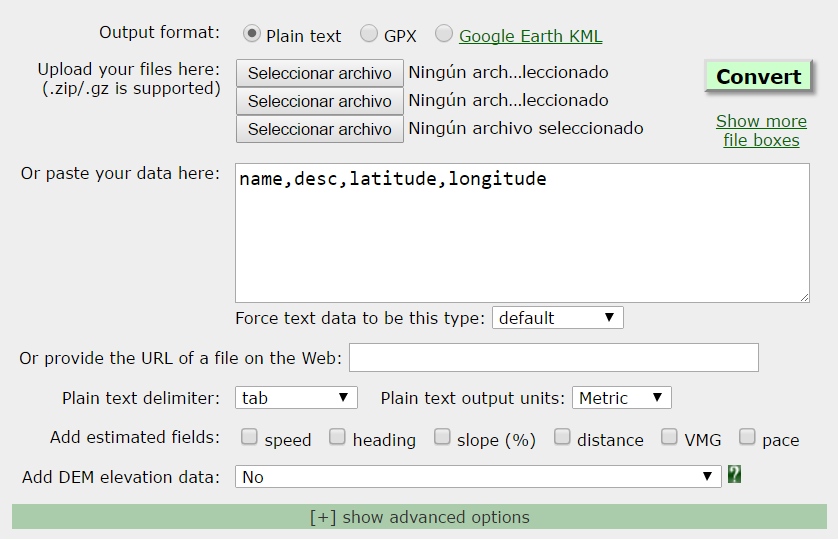Click the 'Or paste your data here:' label
The height and width of the screenshot is (540, 839).
(x=120, y=173)
